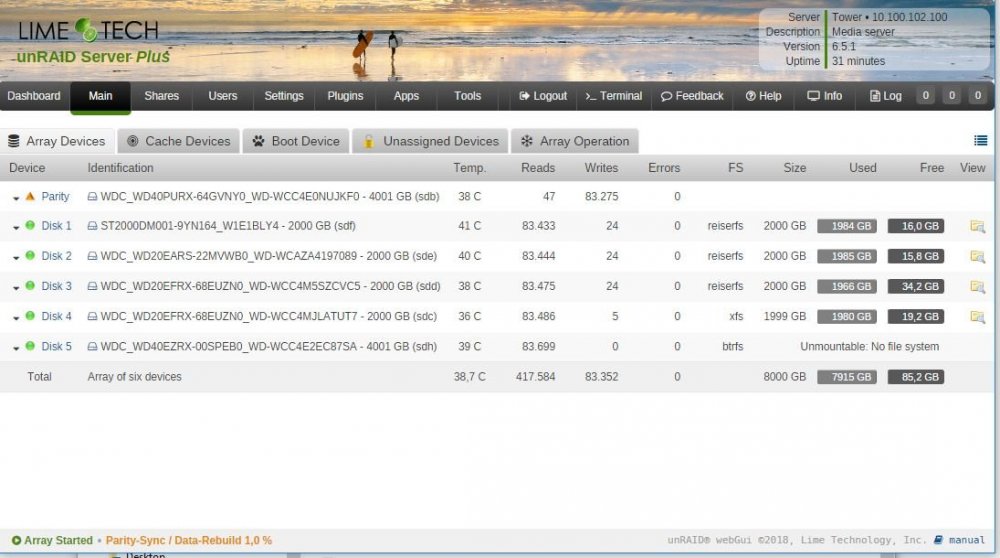Click the Array Started status icon
This screenshot has height=558, width=1000.
coord(16,540)
